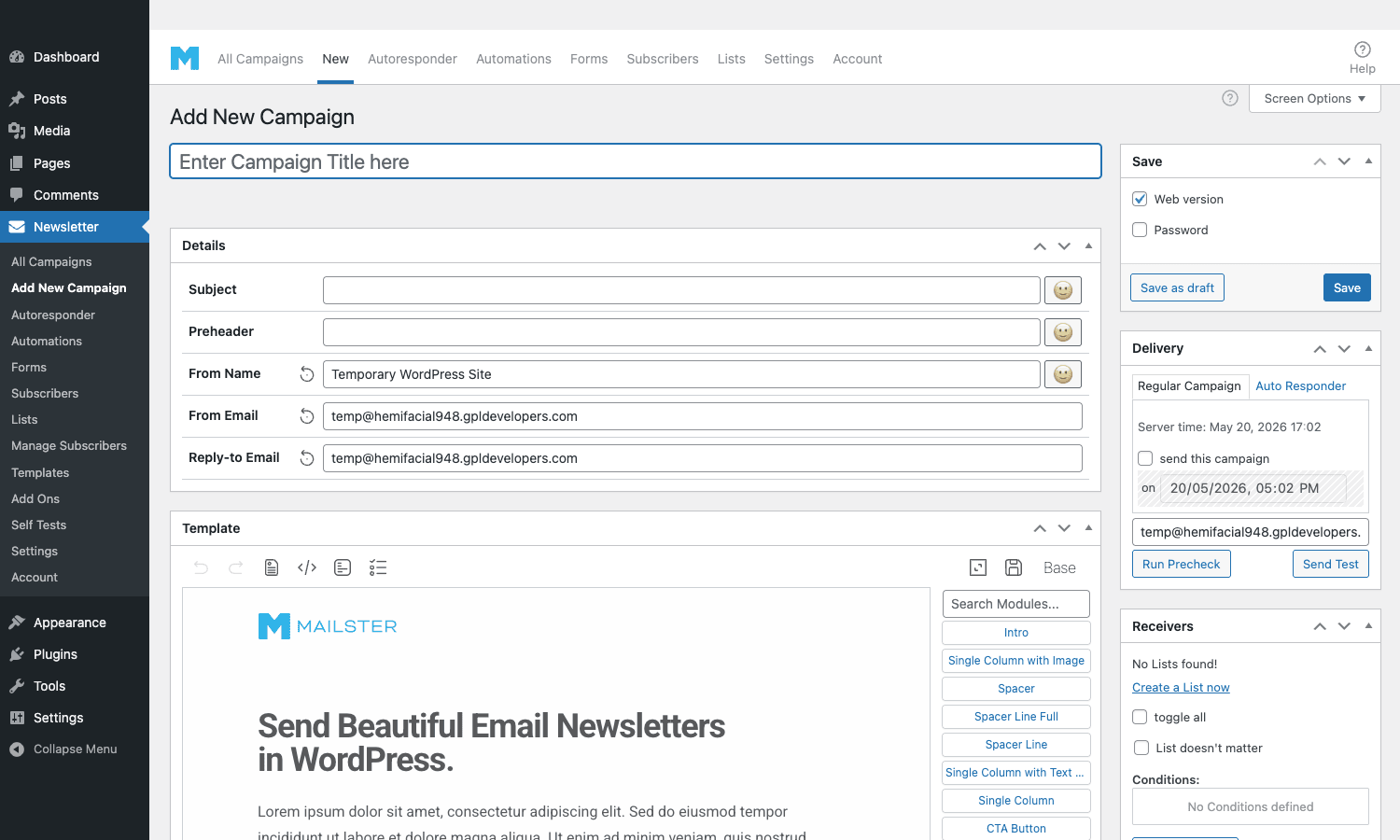Reset the From Name to default
The width and height of the screenshot is (1400, 840).
(306, 374)
